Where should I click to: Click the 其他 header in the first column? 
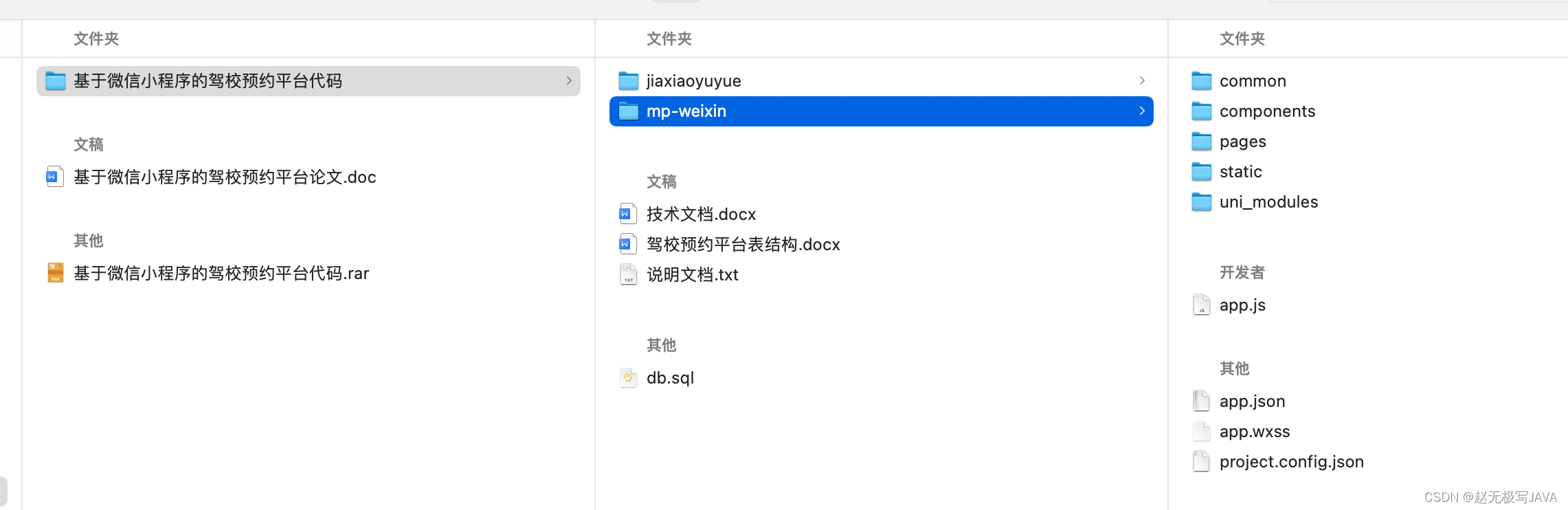tap(89, 241)
